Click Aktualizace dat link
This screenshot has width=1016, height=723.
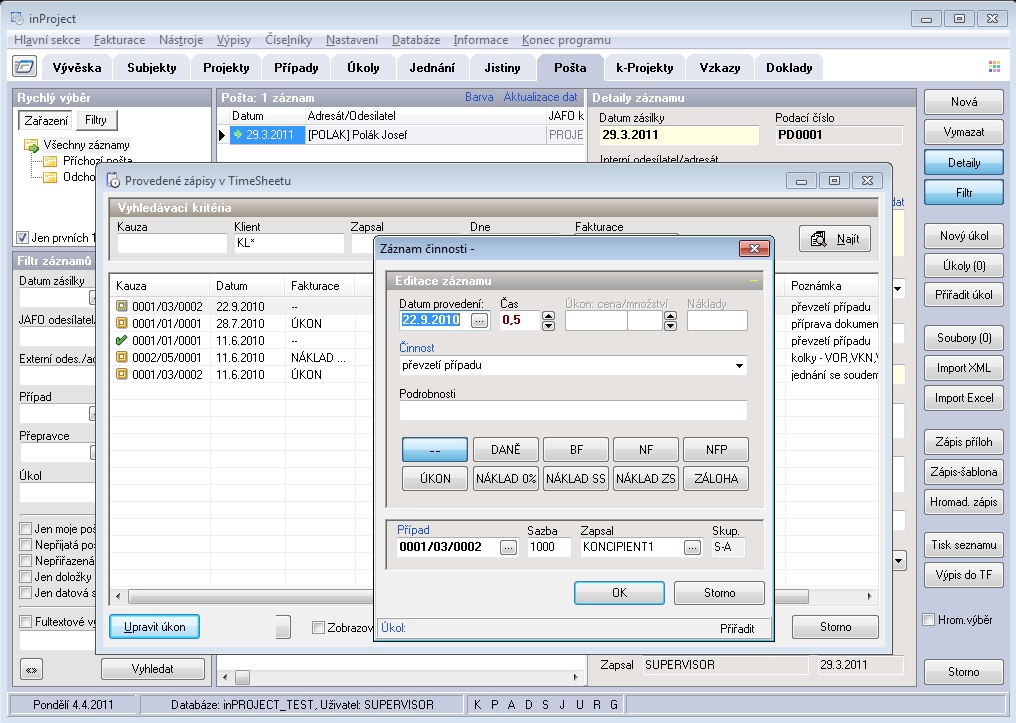tap(540, 97)
